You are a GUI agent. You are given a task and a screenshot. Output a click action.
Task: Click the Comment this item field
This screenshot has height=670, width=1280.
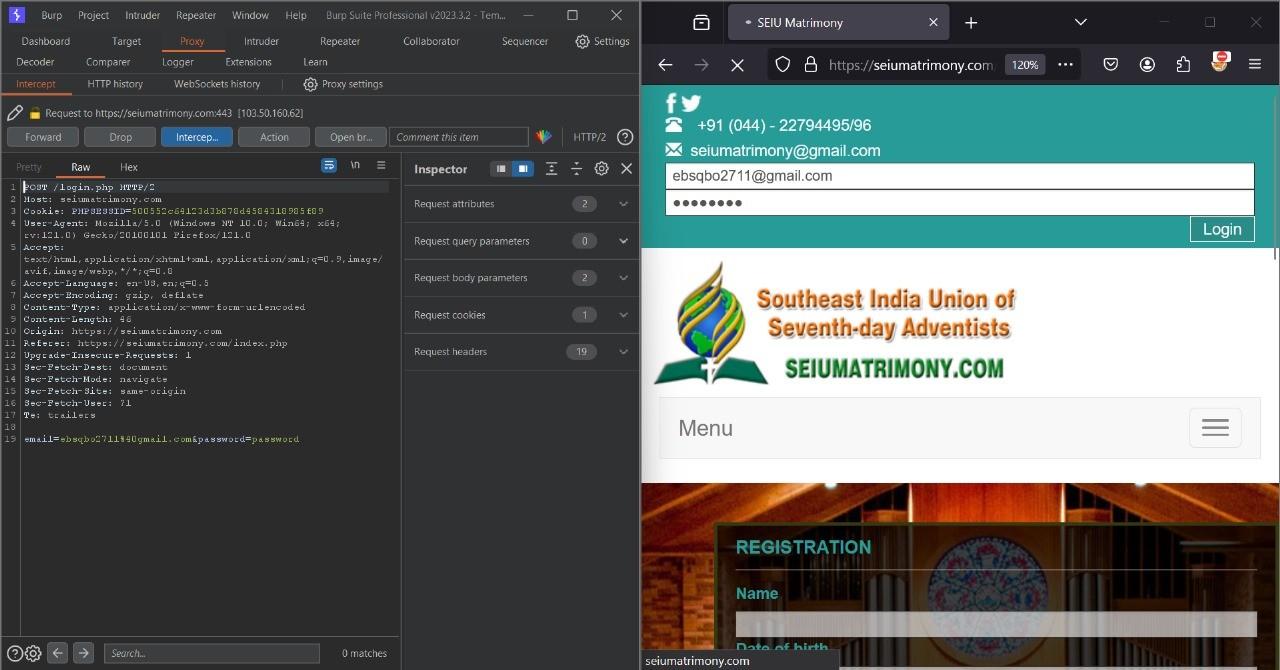pyautogui.click(x=459, y=137)
